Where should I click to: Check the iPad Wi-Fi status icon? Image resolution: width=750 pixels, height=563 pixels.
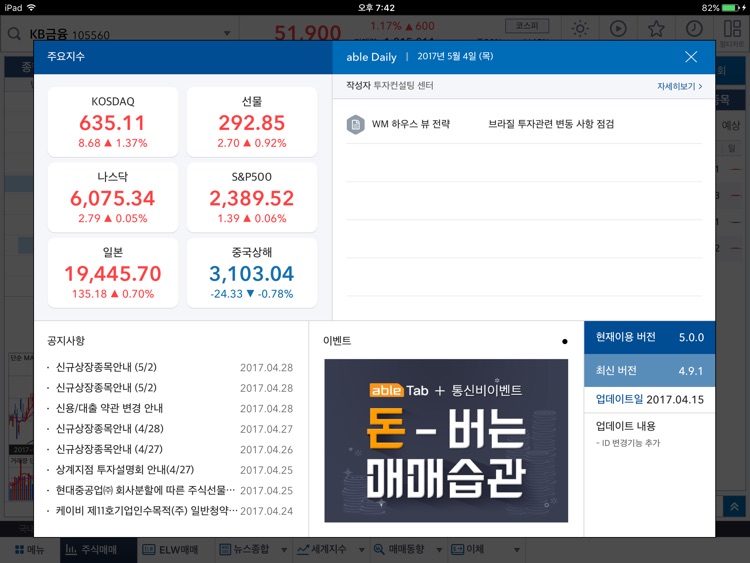pyautogui.click(x=31, y=8)
